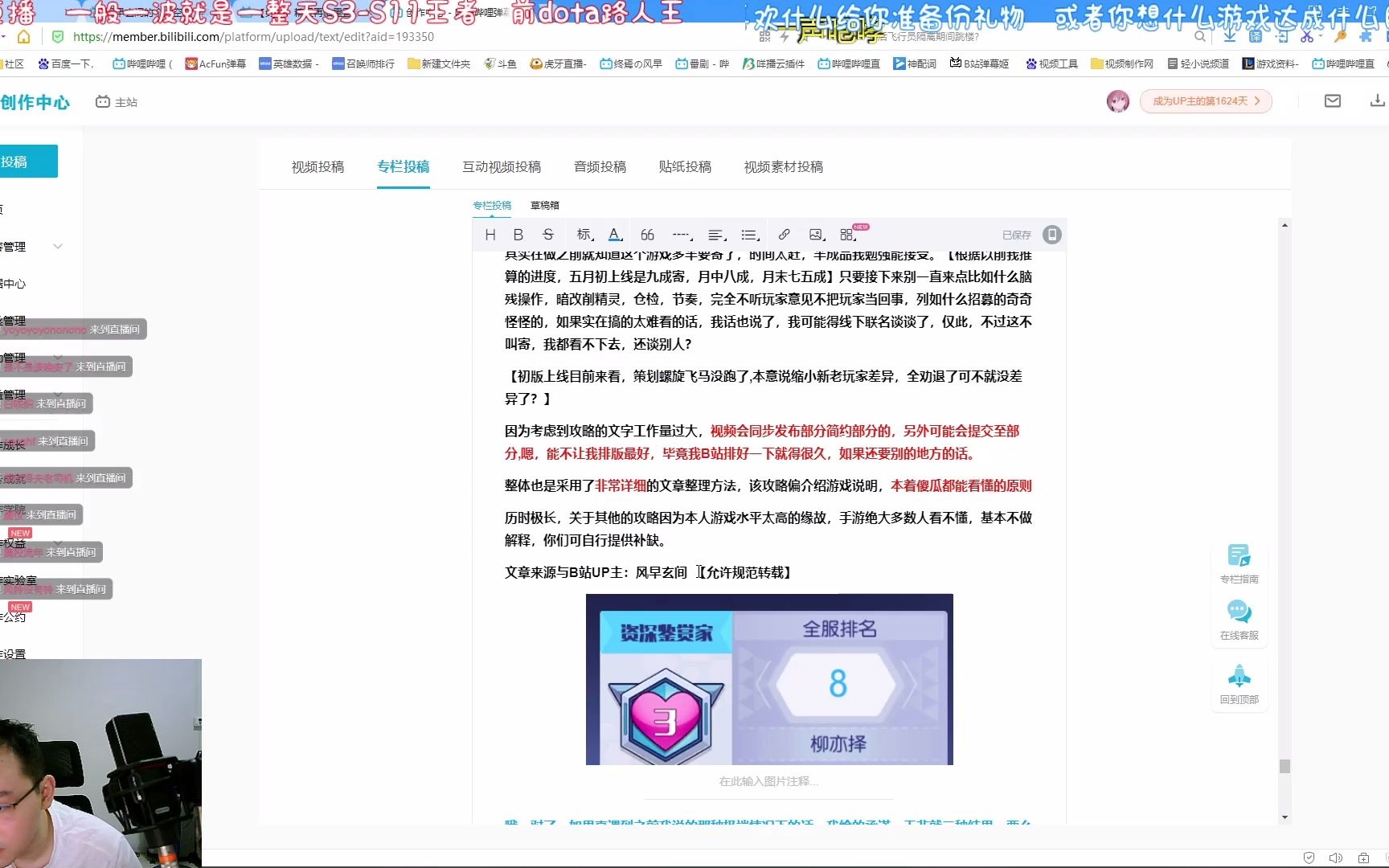Open the list style dropdown
This screenshot has width=1389, height=868.
tap(751, 235)
